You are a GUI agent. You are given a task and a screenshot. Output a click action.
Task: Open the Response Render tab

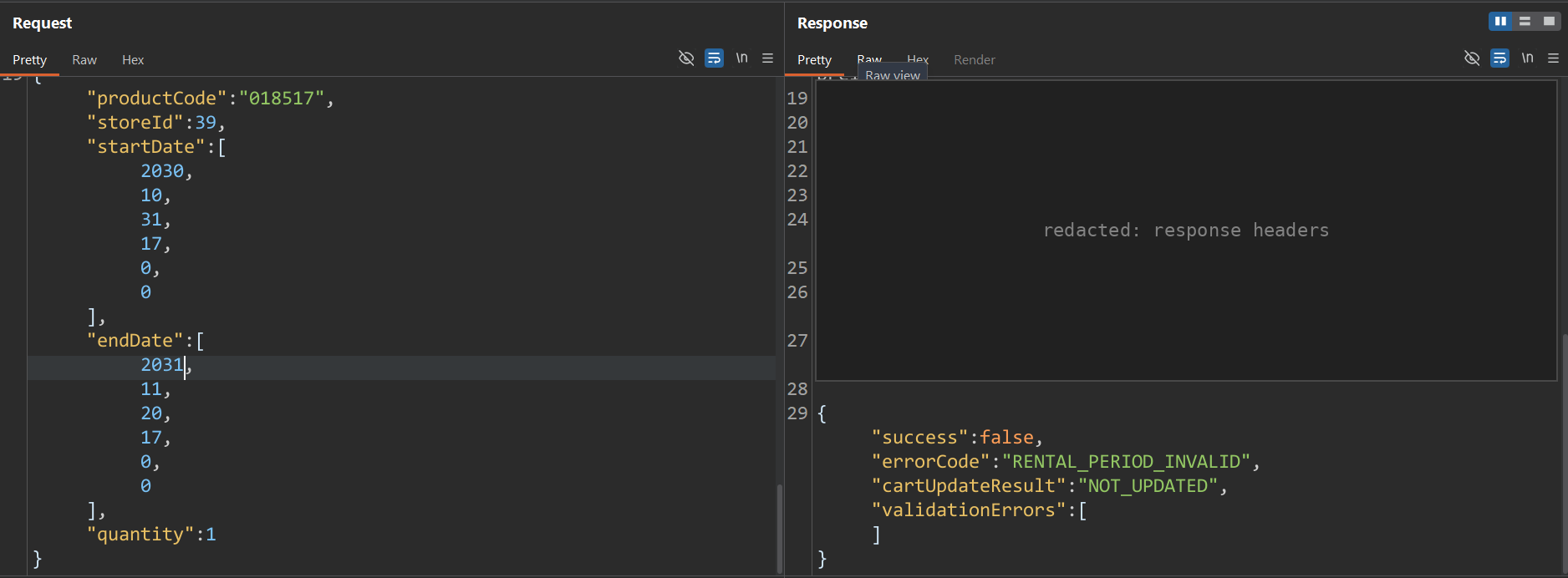(975, 60)
